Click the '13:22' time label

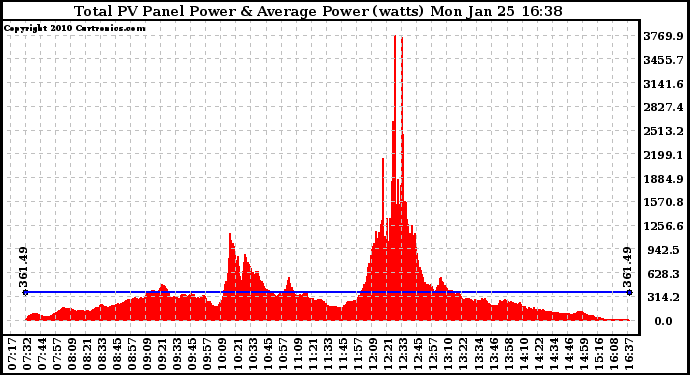pos(463,354)
